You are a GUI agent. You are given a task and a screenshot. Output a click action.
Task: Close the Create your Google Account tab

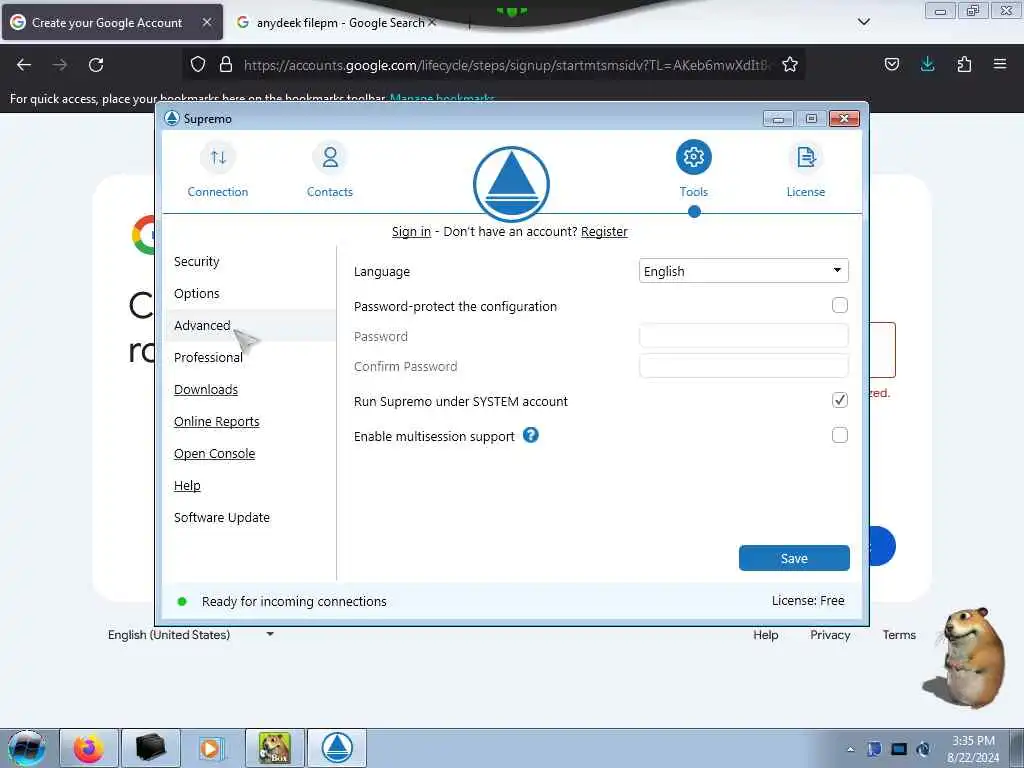click(206, 22)
